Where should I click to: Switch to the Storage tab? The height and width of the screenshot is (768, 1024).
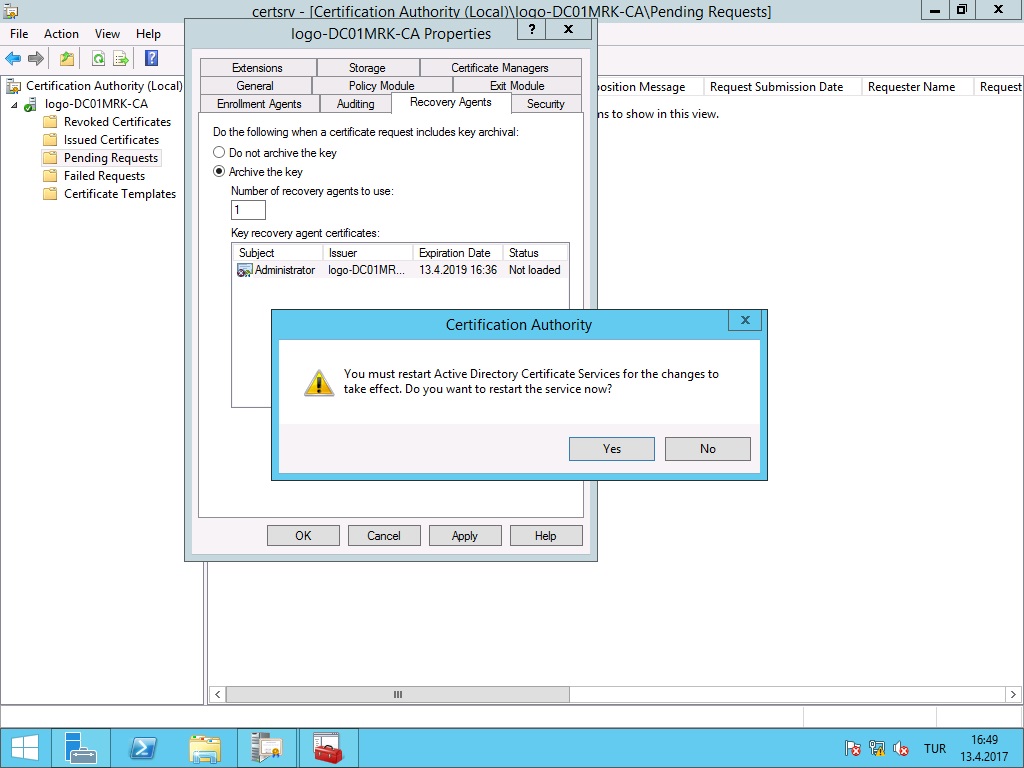(x=368, y=68)
